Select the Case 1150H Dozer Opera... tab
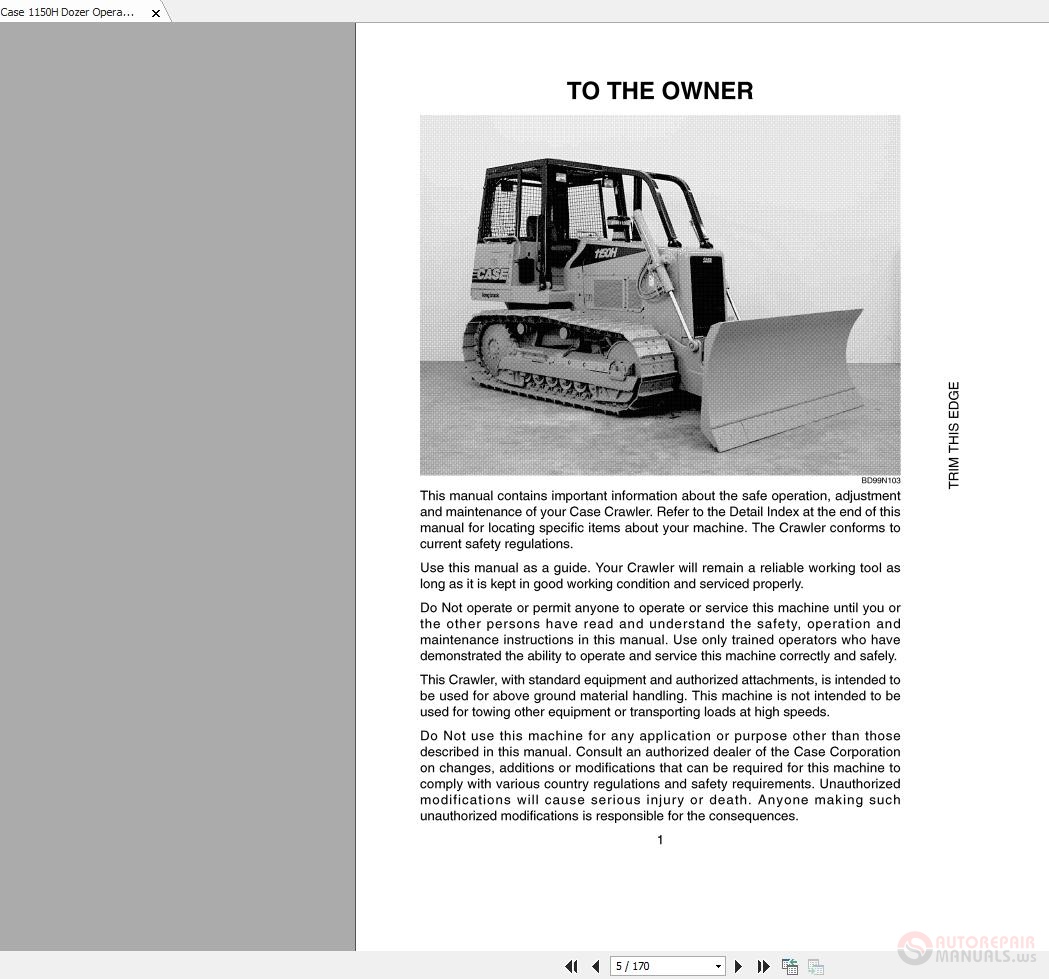This screenshot has height=979, width=1049. pyautogui.click(x=68, y=12)
